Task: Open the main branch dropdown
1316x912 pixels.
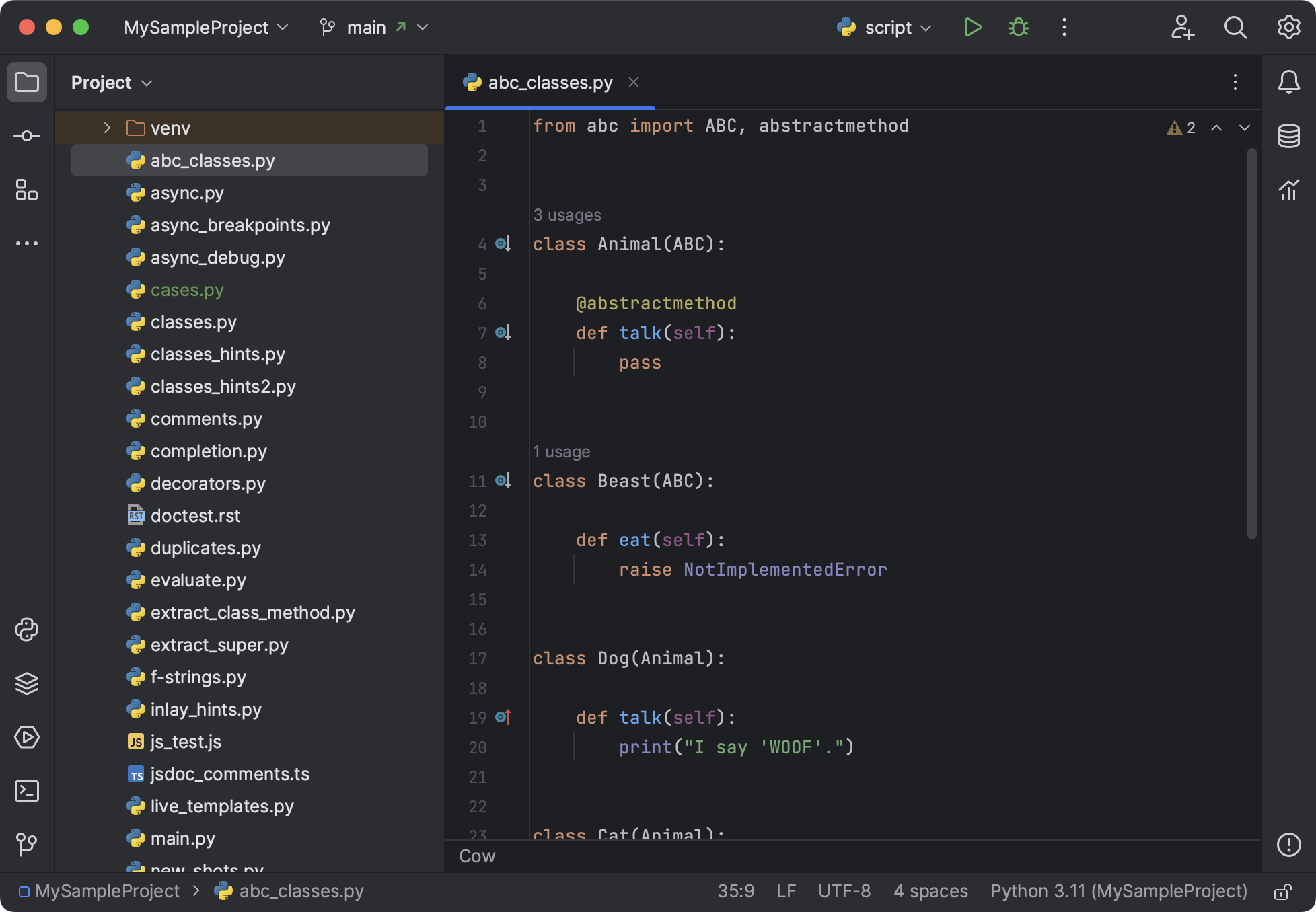Action: (374, 27)
